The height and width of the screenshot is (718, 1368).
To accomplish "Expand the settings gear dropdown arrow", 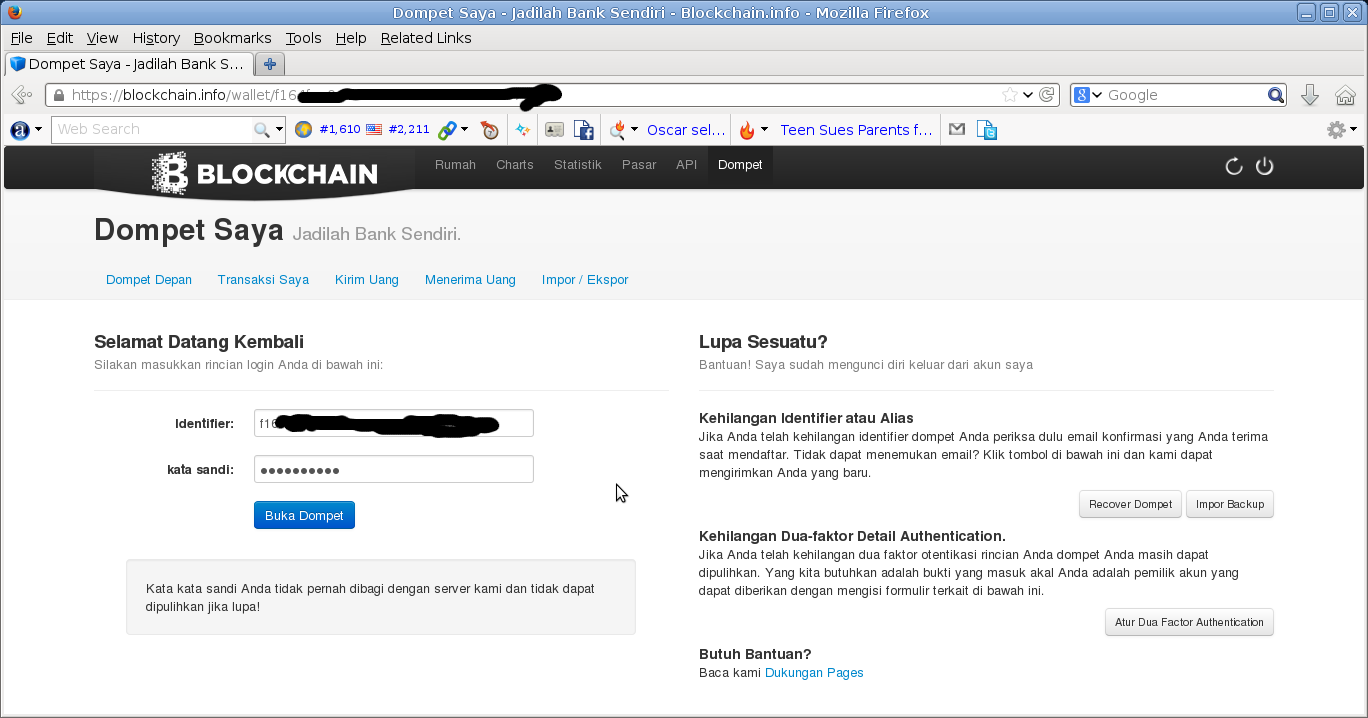I will pos(1353,130).
